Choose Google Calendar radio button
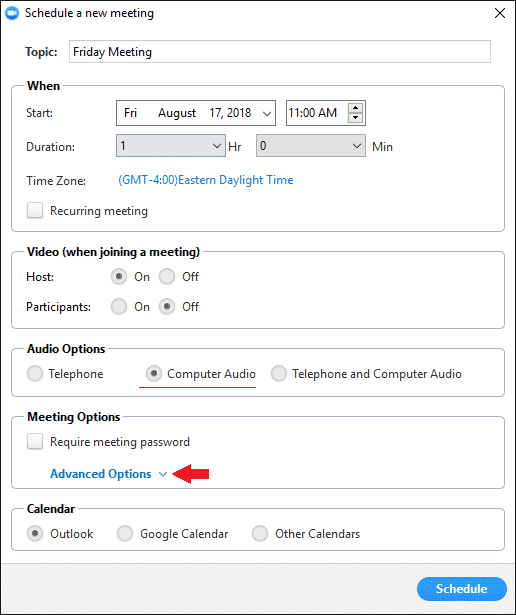516x615 pixels. click(x=125, y=533)
